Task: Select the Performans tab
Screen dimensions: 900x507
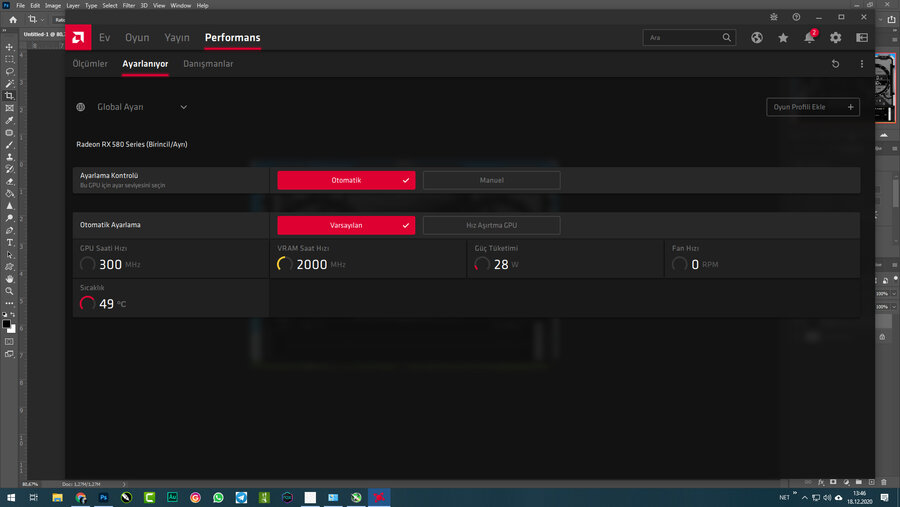Action: 232,37
